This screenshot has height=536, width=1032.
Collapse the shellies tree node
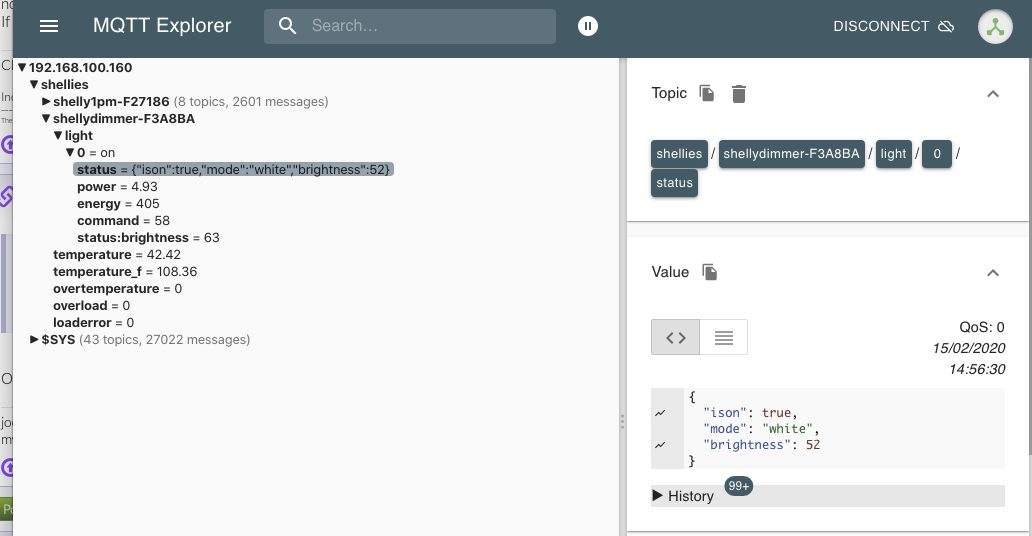point(34,84)
